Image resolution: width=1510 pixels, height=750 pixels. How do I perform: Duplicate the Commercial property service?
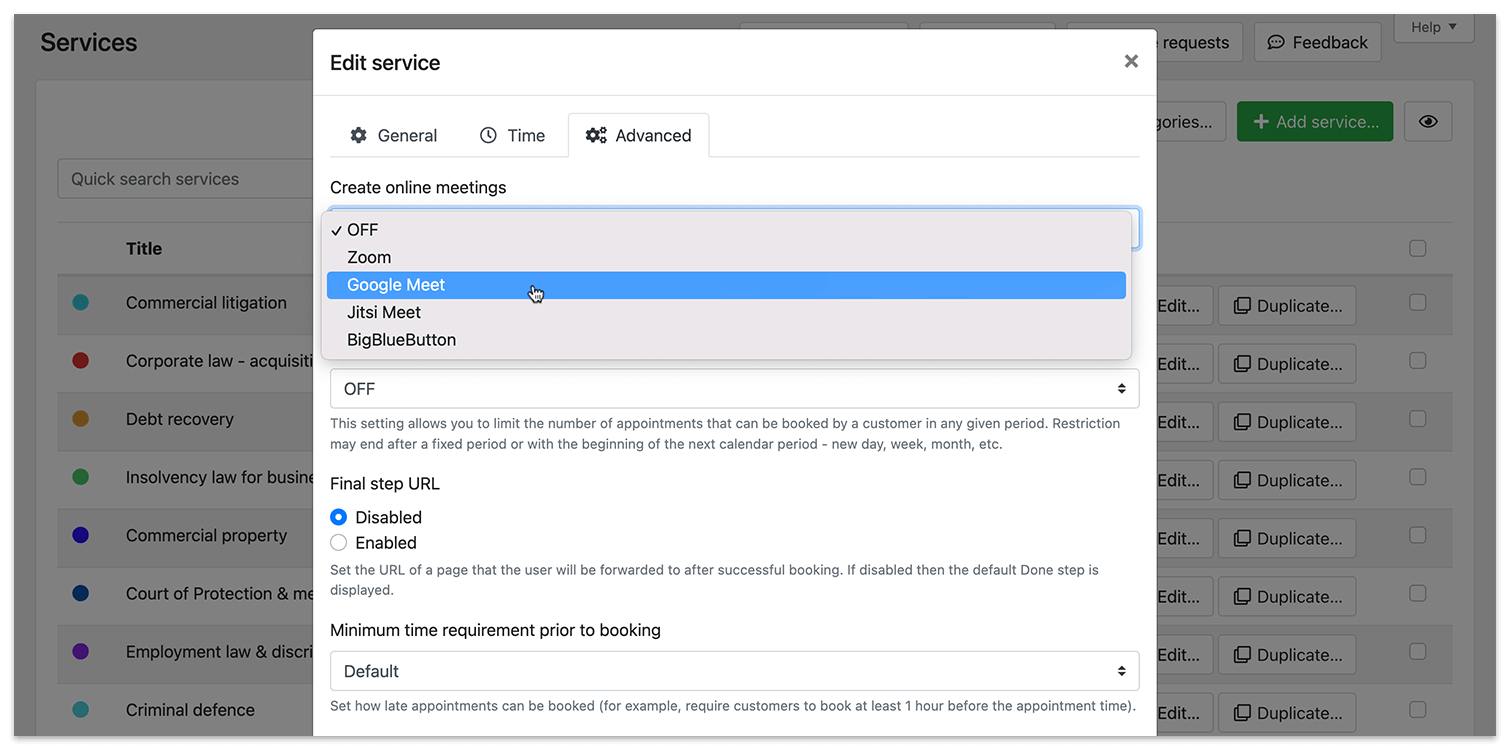(1287, 538)
